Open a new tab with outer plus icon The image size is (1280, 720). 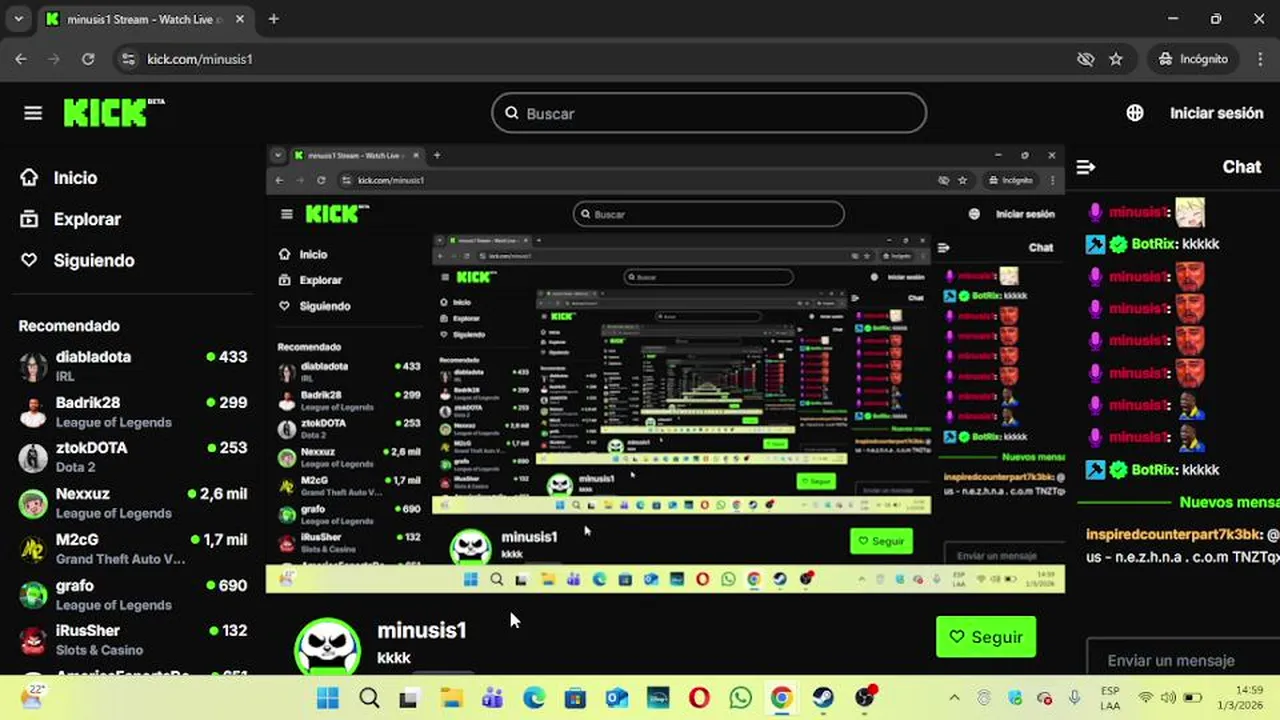[274, 19]
